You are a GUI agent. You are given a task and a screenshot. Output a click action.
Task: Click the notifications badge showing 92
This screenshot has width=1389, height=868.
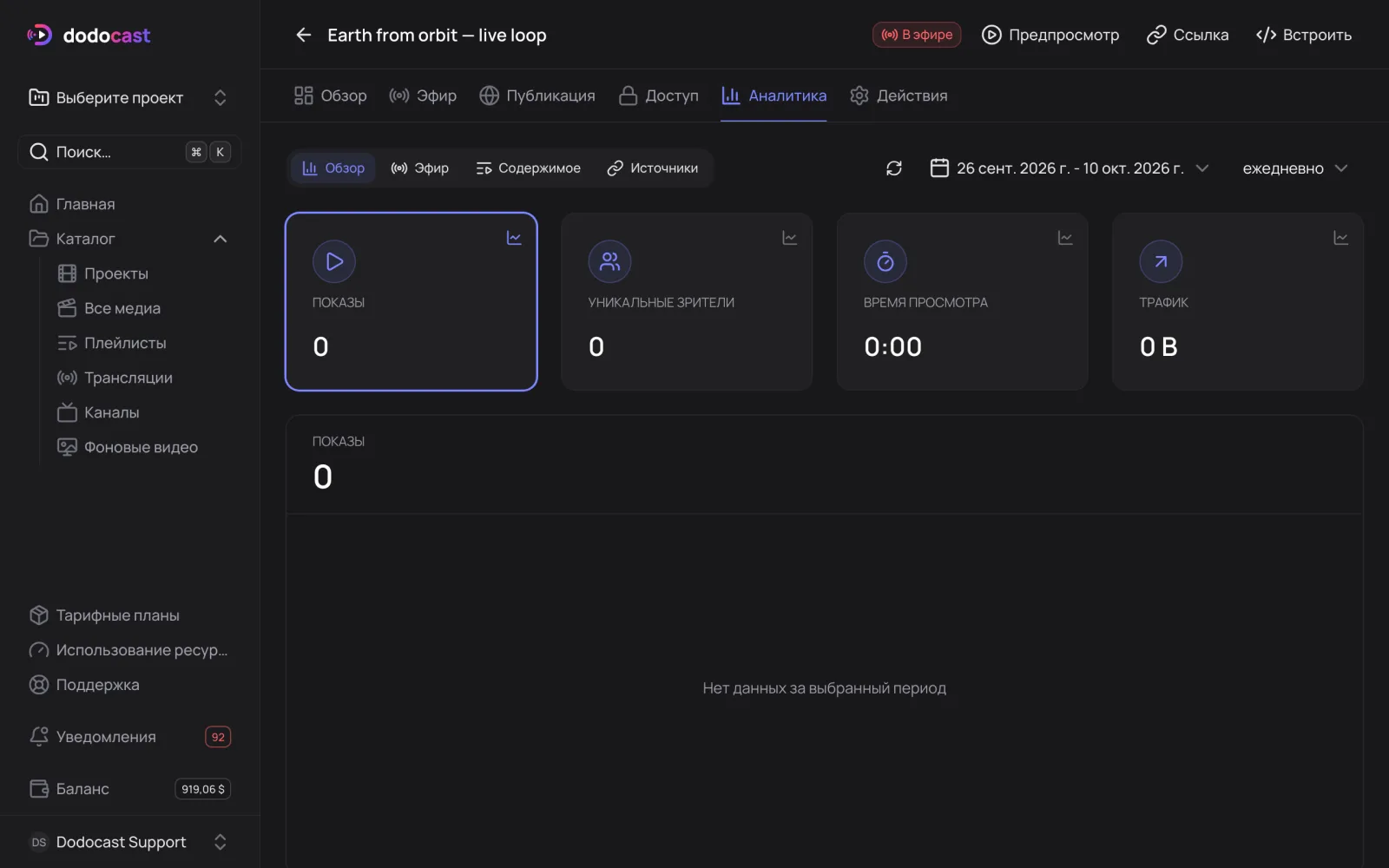(218, 737)
